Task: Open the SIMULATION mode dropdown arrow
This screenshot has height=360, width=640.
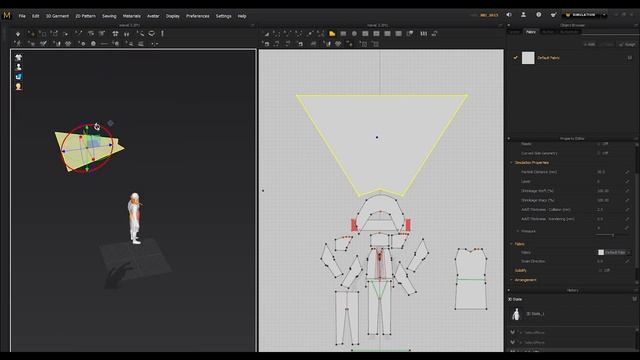Action: point(604,15)
